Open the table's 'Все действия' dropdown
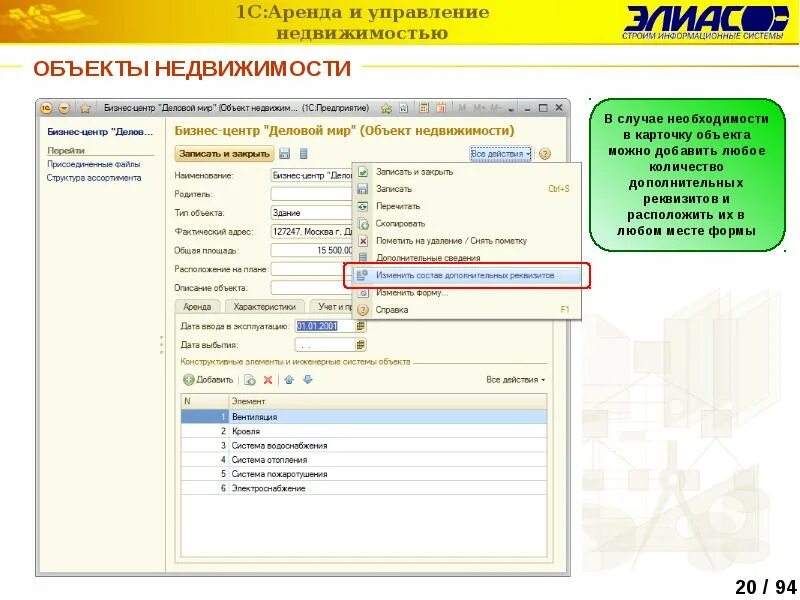Image resolution: width=800 pixels, height=600 pixels. [x=516, y=380]
